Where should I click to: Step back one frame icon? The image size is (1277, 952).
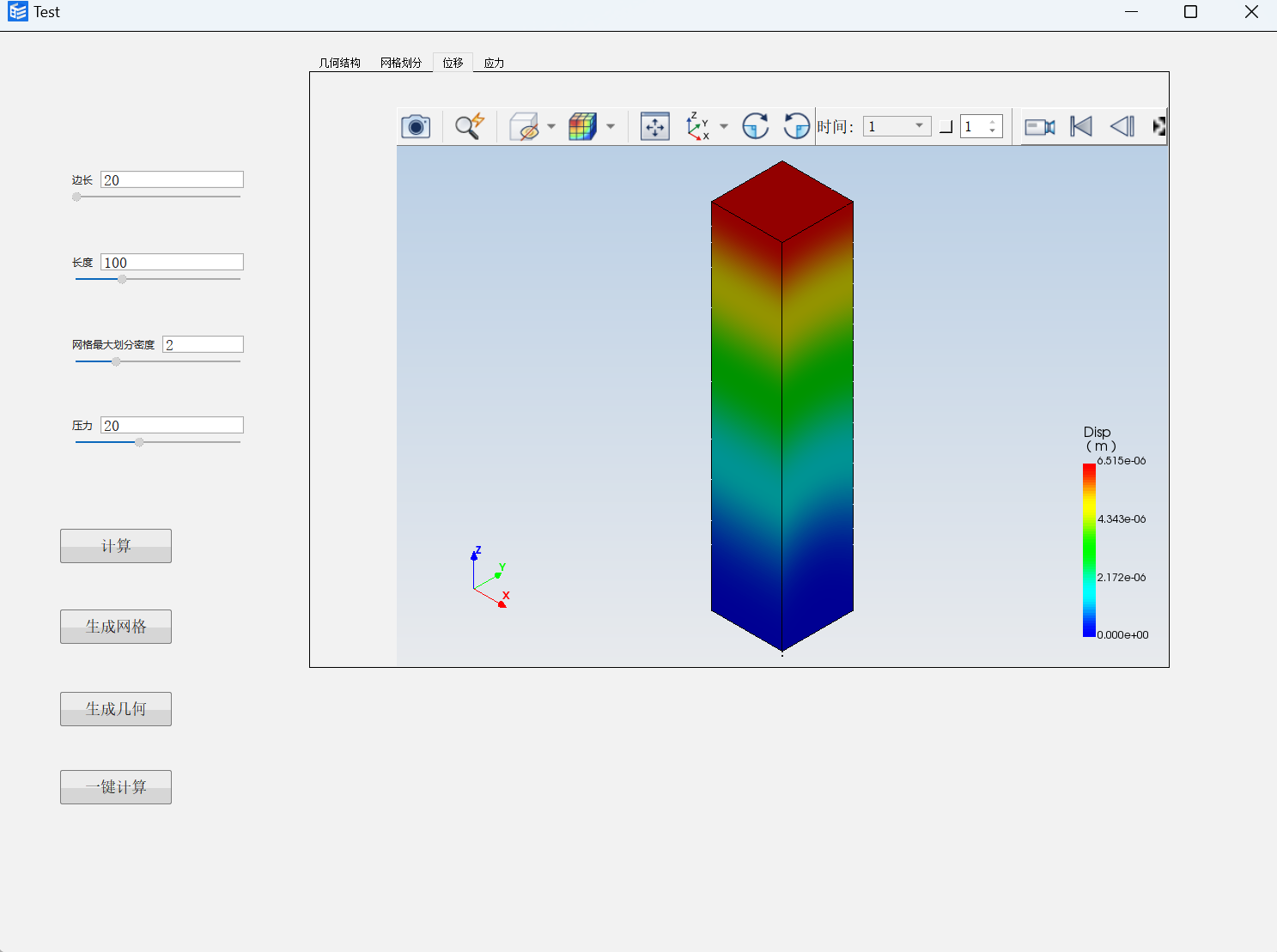(1122, 127)
